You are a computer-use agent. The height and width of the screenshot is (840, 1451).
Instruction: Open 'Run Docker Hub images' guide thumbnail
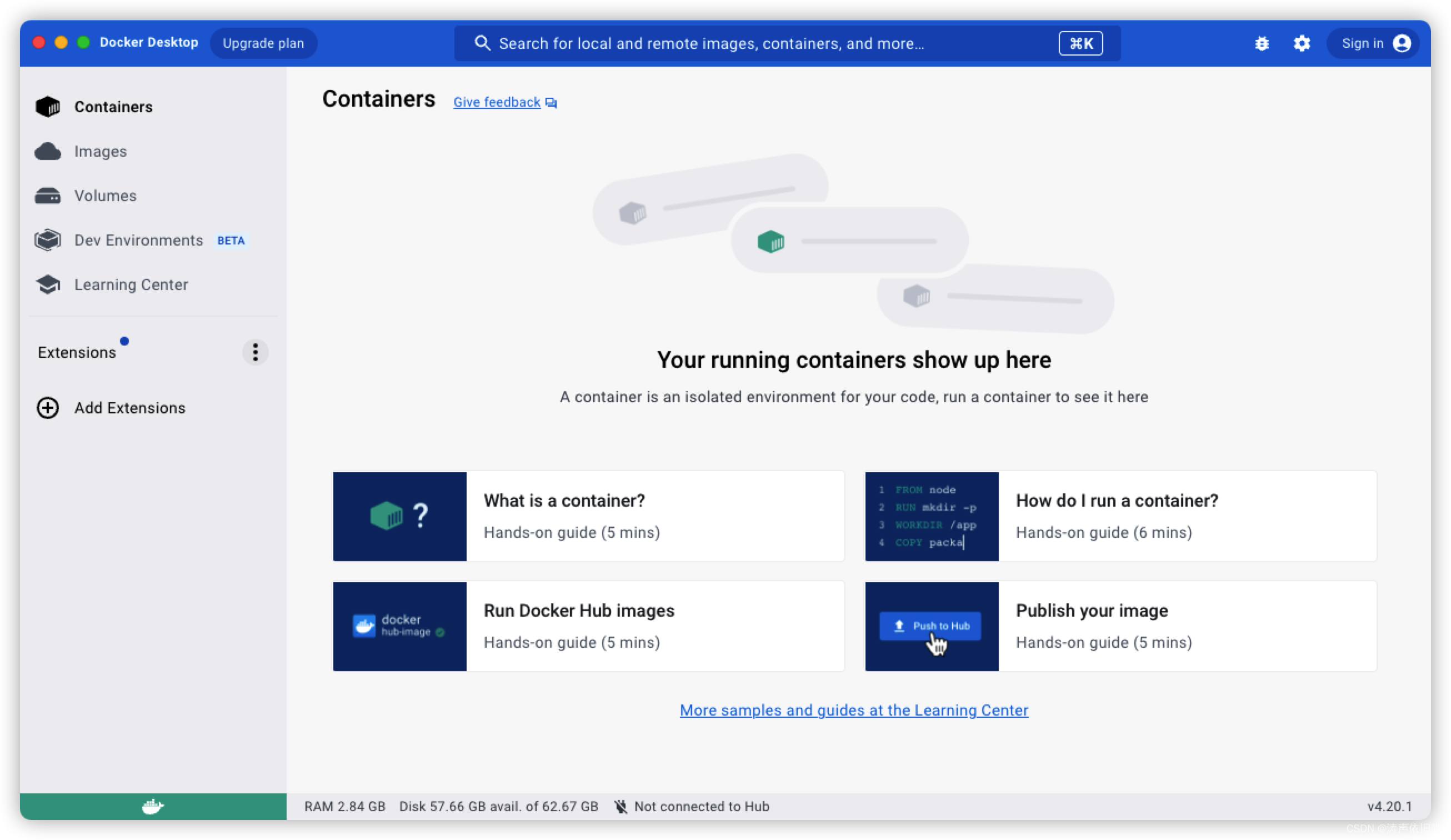click(x=399, y=626)
